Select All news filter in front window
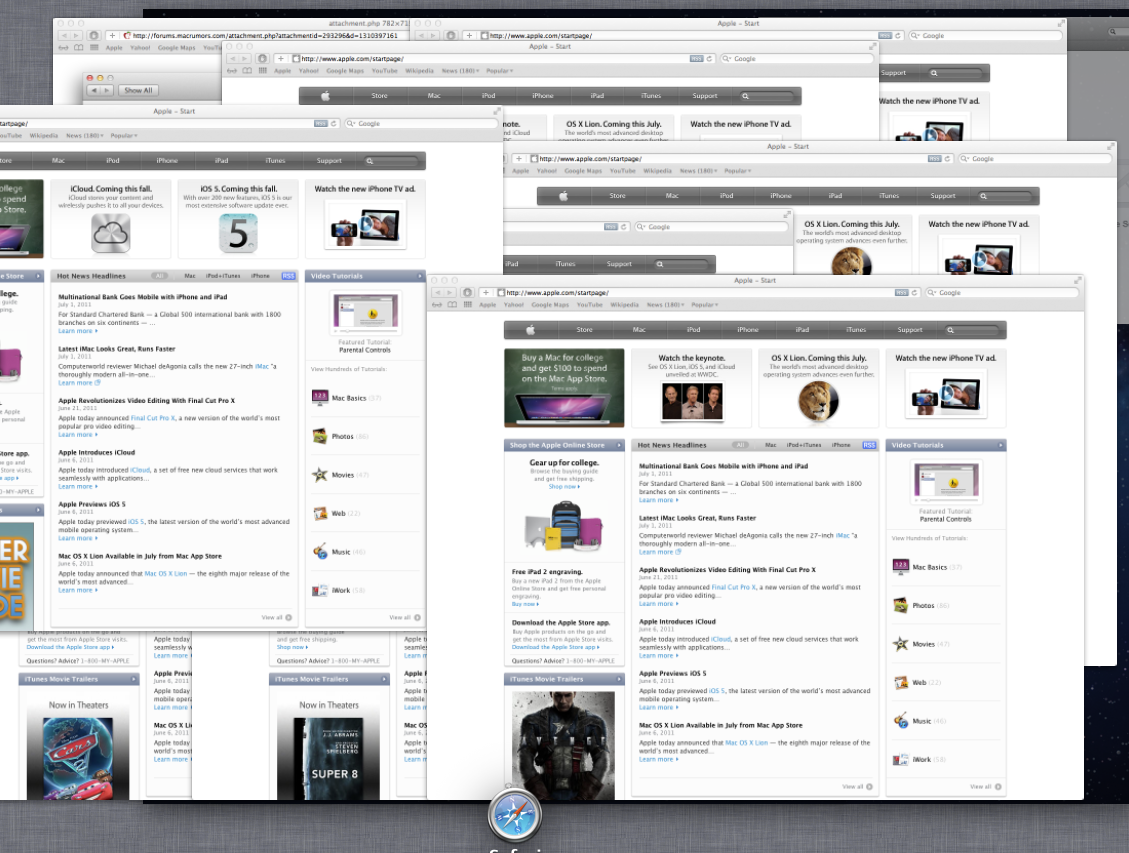Viewport: 1129px width, 853px height. click(x=740, y=445)
